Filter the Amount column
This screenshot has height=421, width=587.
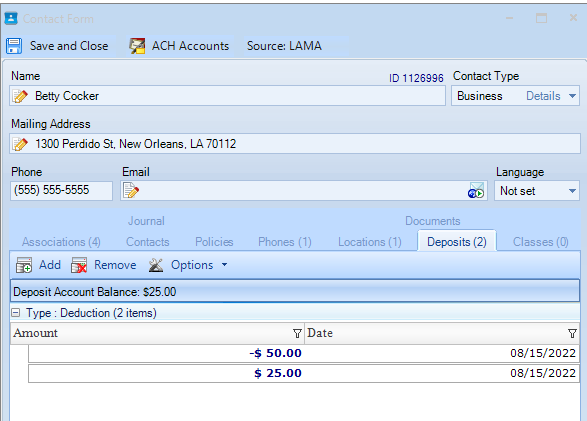(297, 333)
